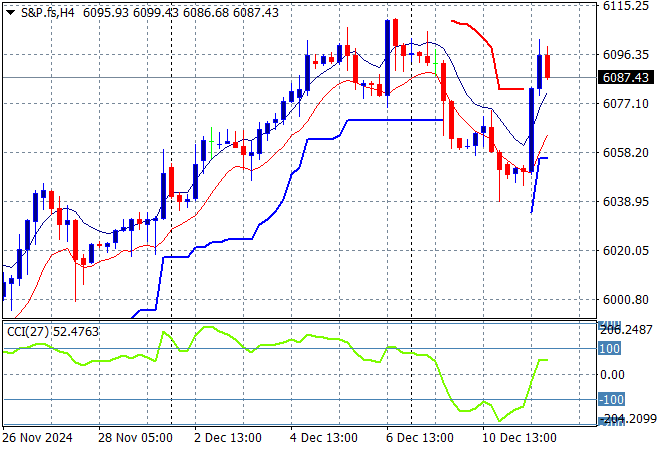Viewport: 660px width, 450px height.
Task: Select the 6096.35 price axis label
Action: click(x=625, y=55)
